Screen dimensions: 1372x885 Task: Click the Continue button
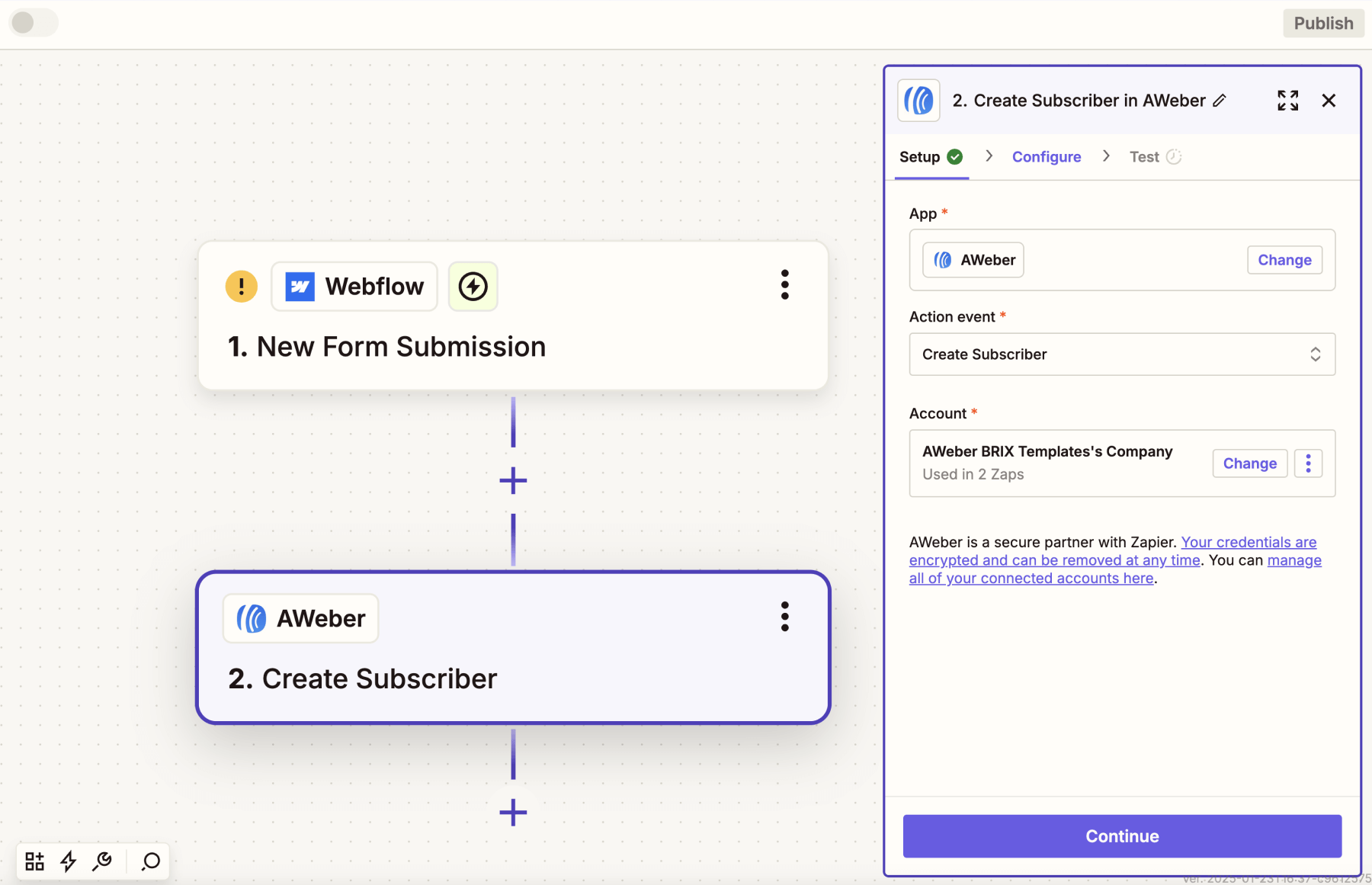pos(1122,836)
